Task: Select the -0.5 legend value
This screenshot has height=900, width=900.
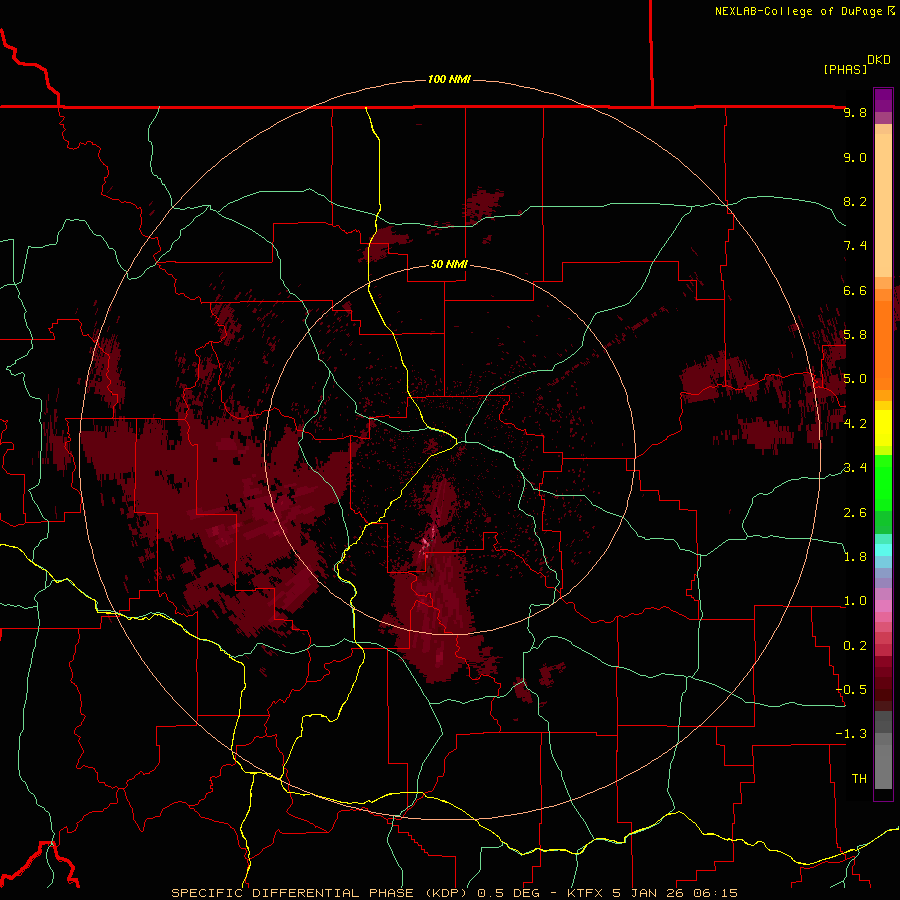Action: [x=851, y=690]
